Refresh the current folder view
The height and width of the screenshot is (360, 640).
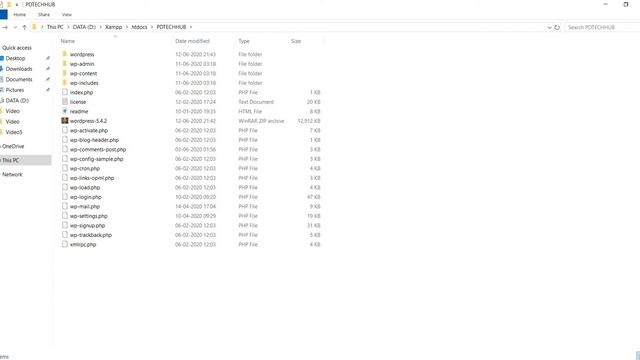tap(557, 27)
